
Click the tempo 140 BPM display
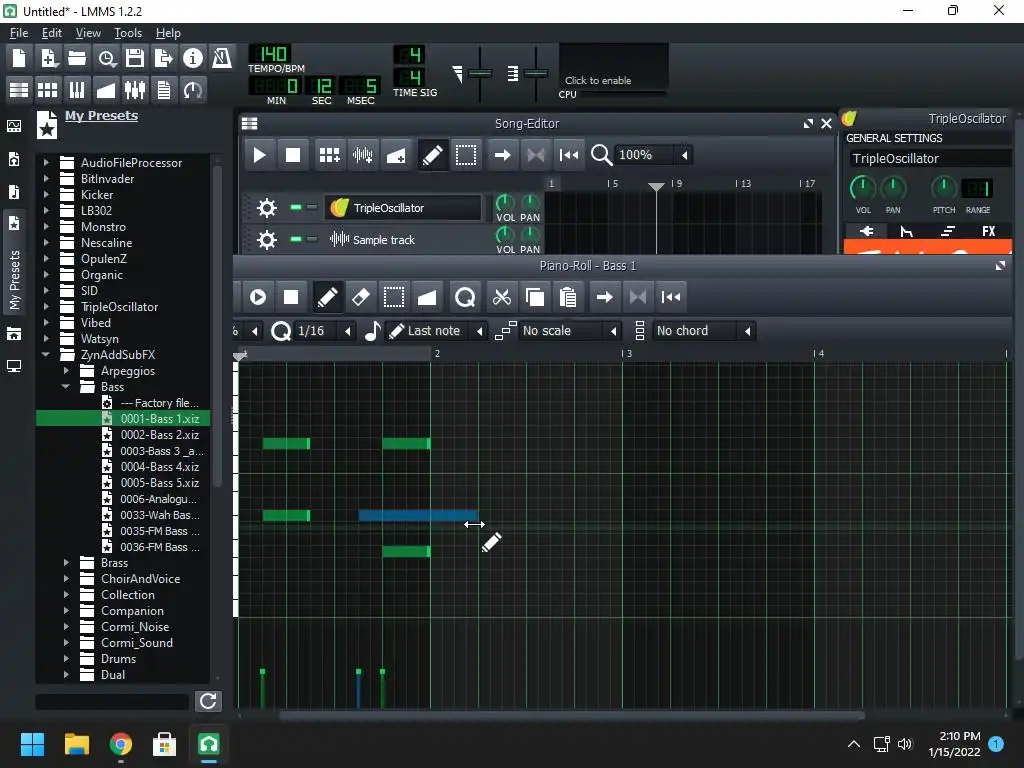270,54
